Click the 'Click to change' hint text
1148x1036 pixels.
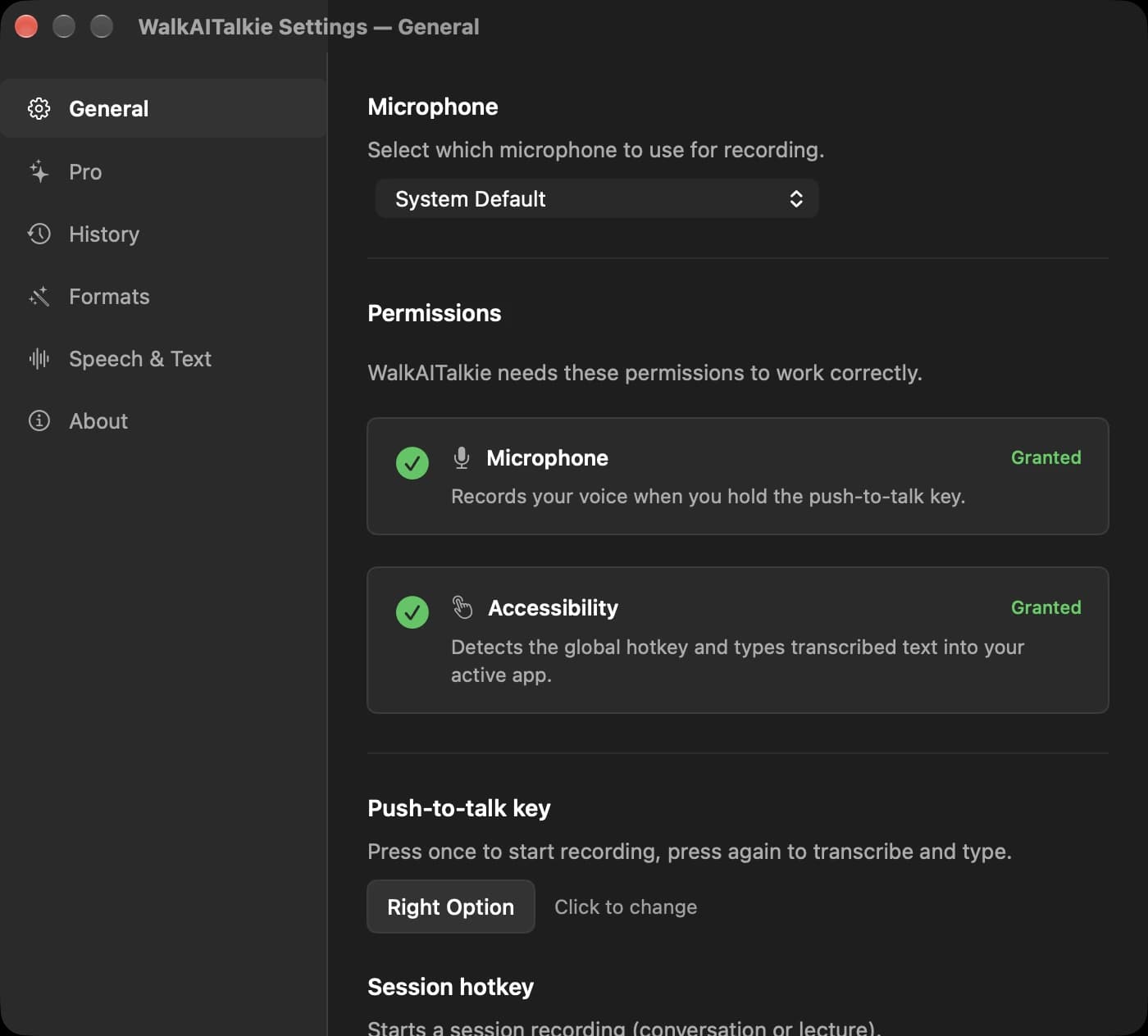[x=626, y=906]
